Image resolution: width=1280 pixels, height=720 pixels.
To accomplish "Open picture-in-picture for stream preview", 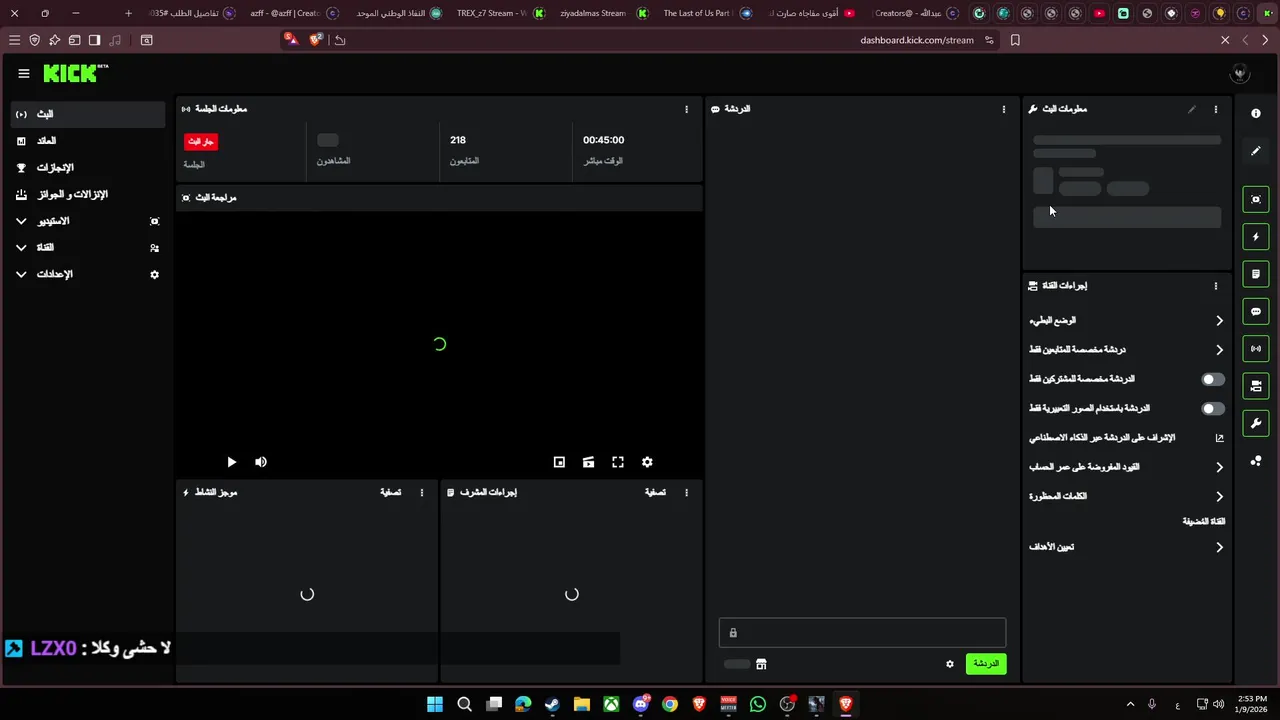I will 559,462.
